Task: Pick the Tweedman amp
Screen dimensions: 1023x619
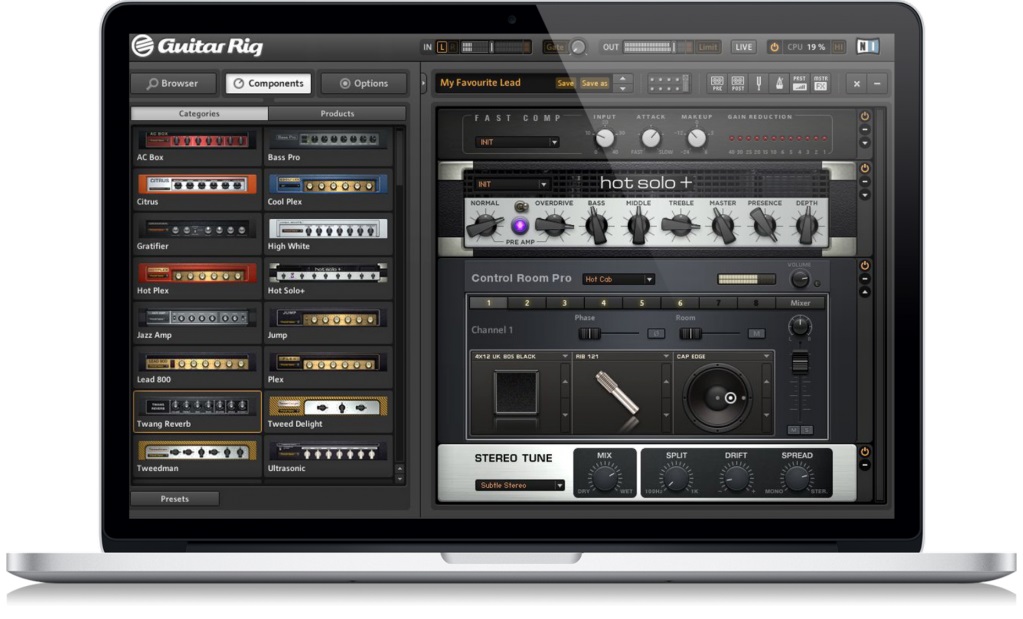Action: [x=197, y=457]
